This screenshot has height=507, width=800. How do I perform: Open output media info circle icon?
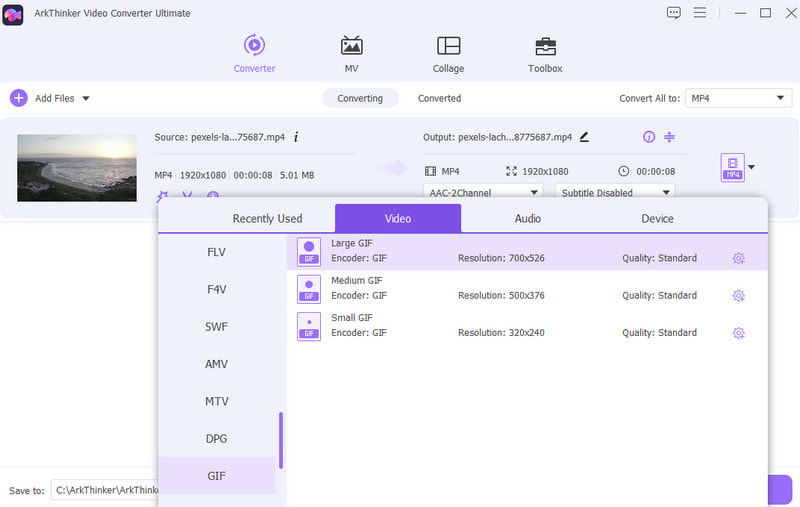coord(649,137)
